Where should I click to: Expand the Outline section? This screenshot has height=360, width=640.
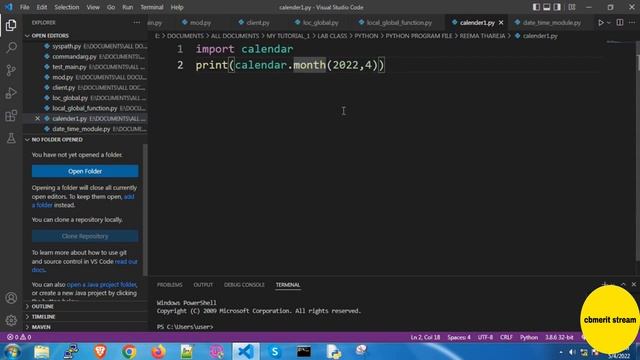tap(85, 306)
